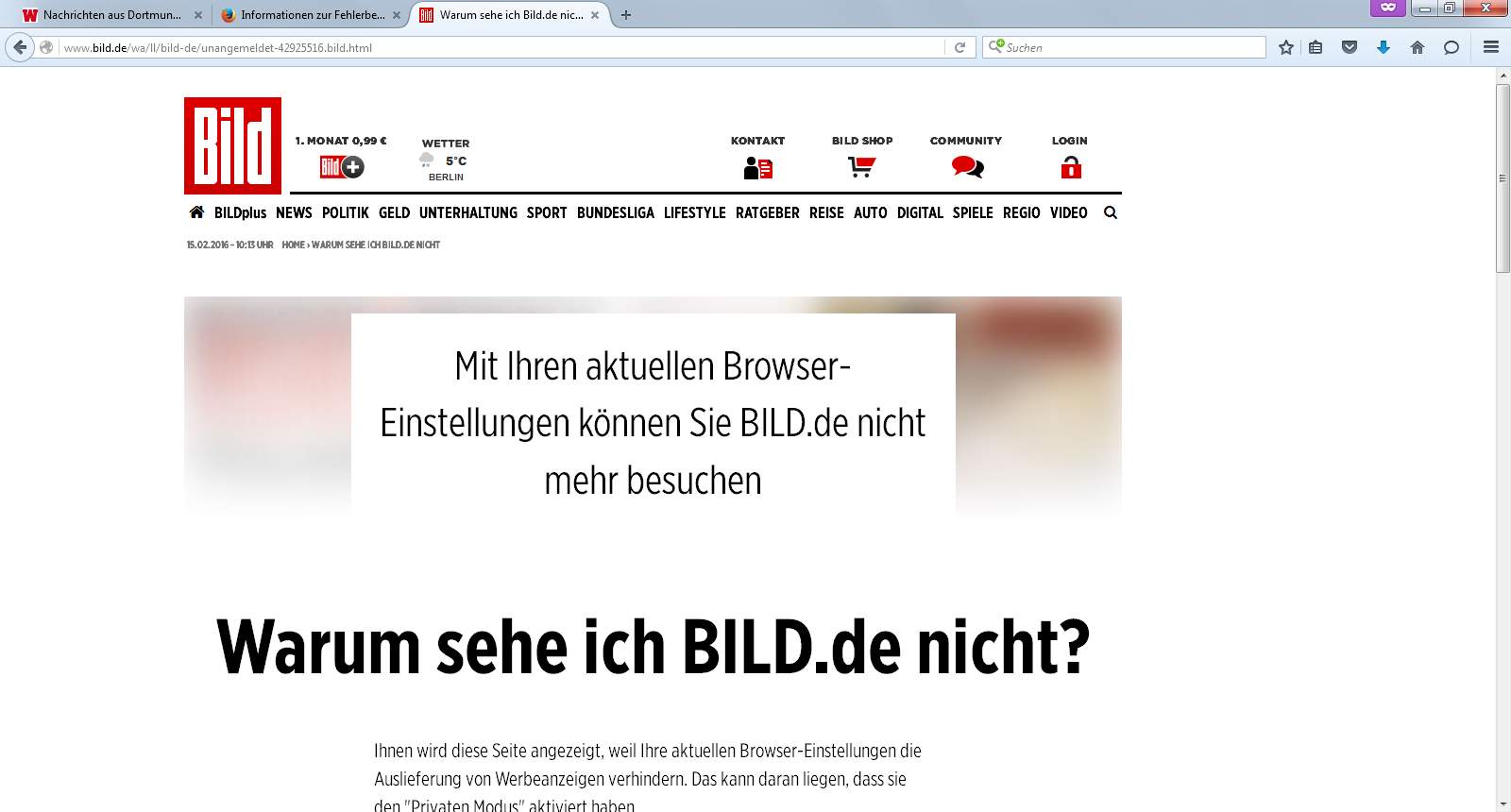This screenshot has height=812, width=1511.
Task: Switch to the Nachrichten aus Dortmund tab
Action: click(111, 15)
